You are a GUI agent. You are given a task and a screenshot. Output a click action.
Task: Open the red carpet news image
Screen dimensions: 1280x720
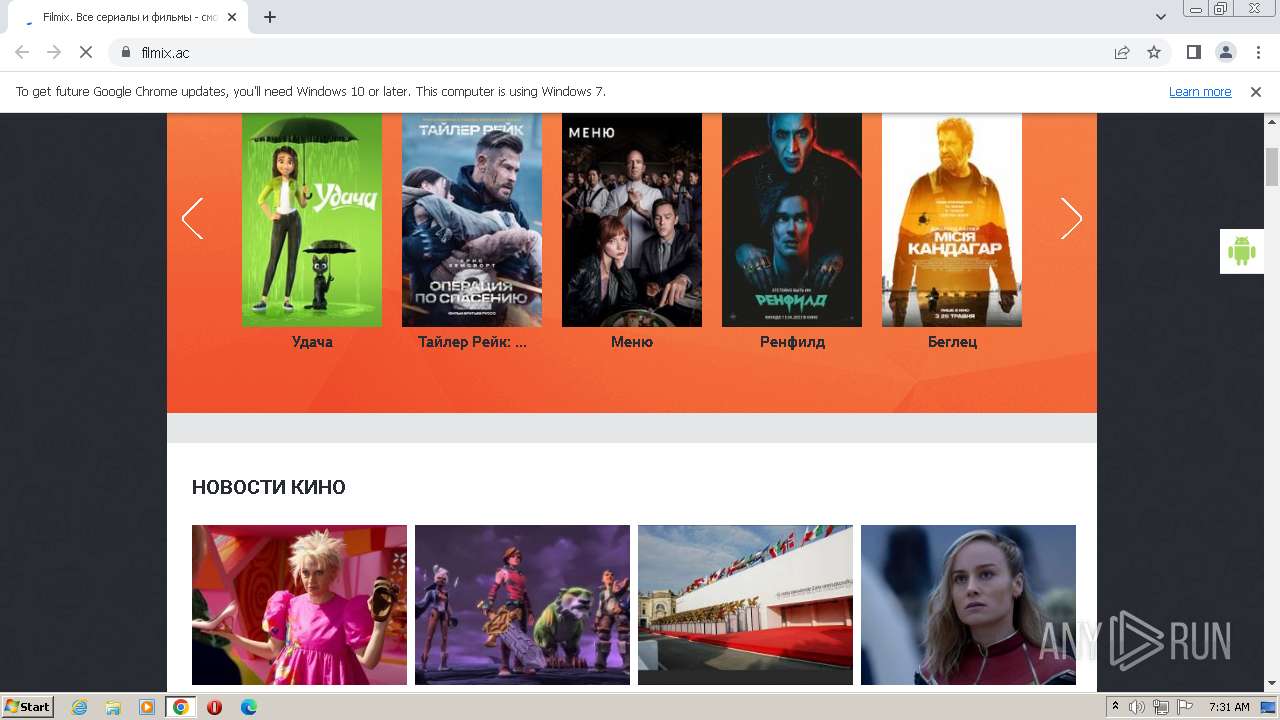click(745, 605)
